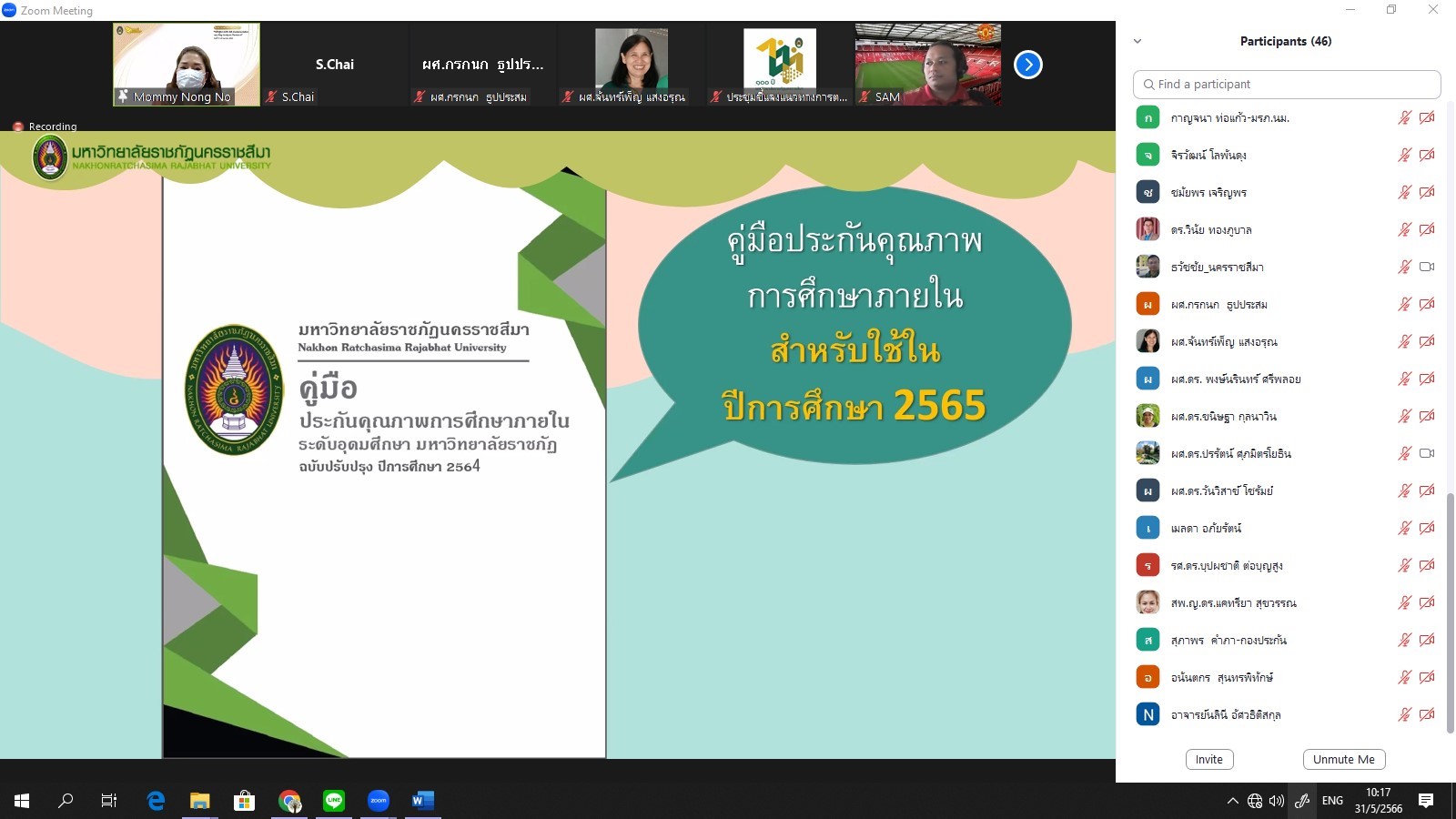
Task: Click the video camera icon for ธวัชชัย_นครราชสีมา
Action: pos(1427,267)
